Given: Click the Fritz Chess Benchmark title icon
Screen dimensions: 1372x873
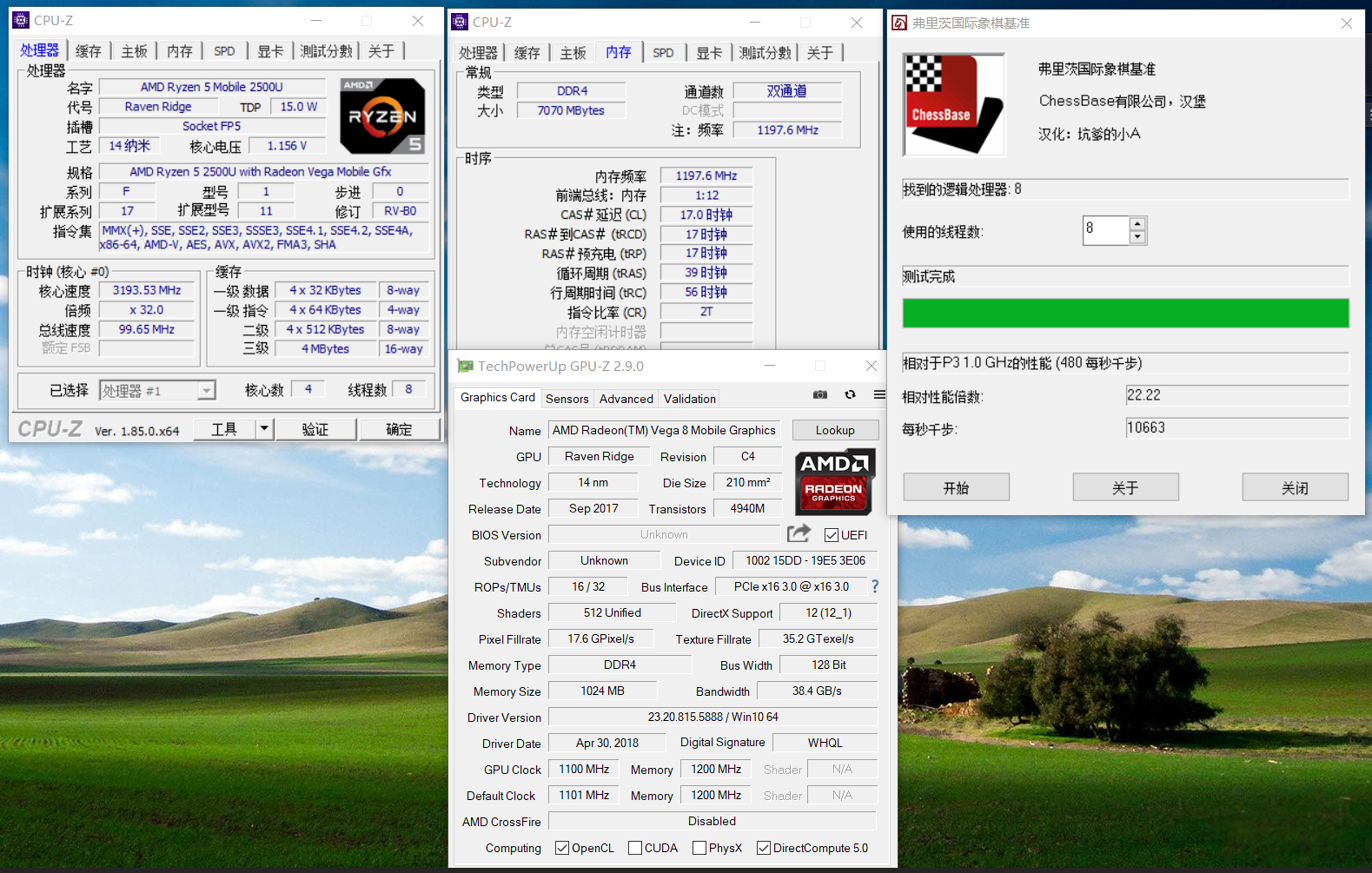Looking at the screenshot, I should (899, 23).
